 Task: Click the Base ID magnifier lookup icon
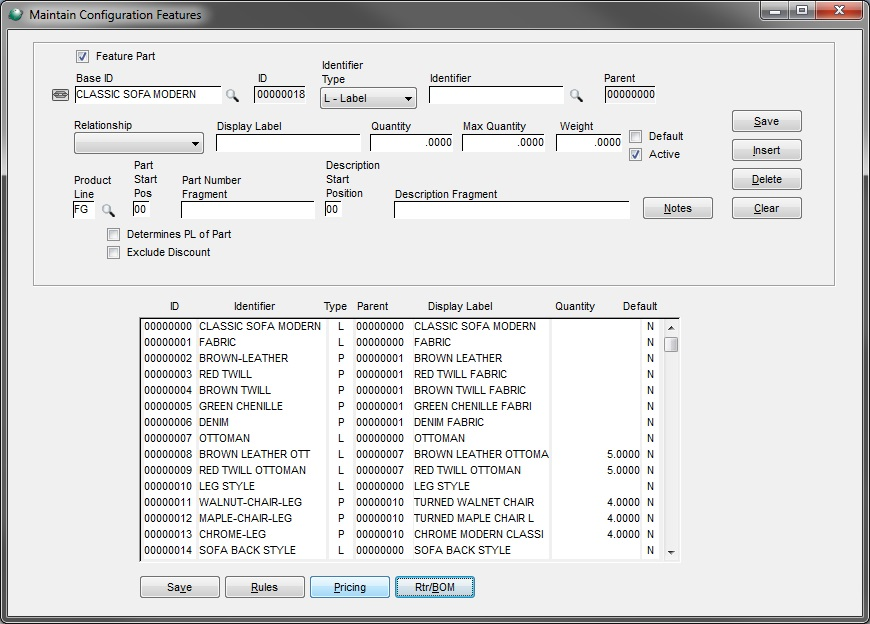(232, 95)
